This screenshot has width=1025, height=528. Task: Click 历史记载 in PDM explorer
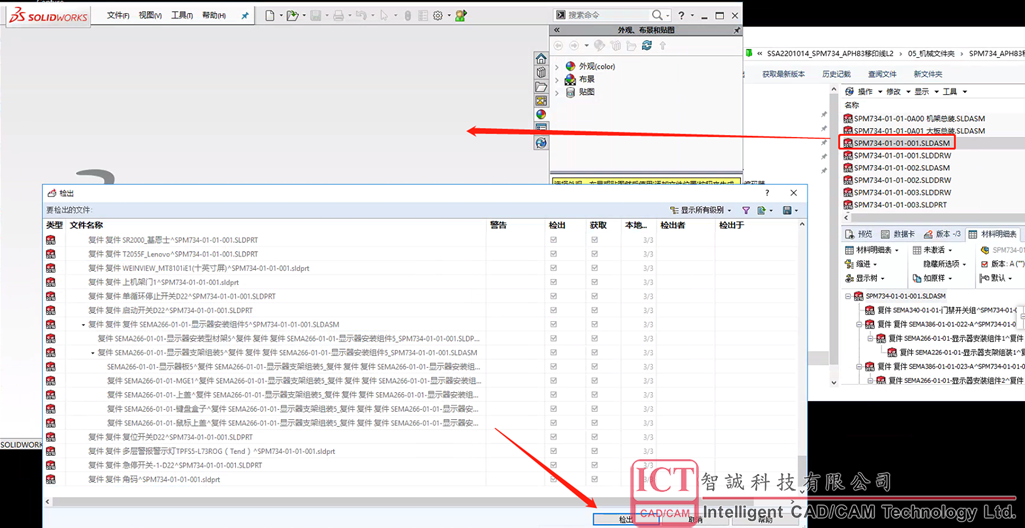(x=835, y=74)
